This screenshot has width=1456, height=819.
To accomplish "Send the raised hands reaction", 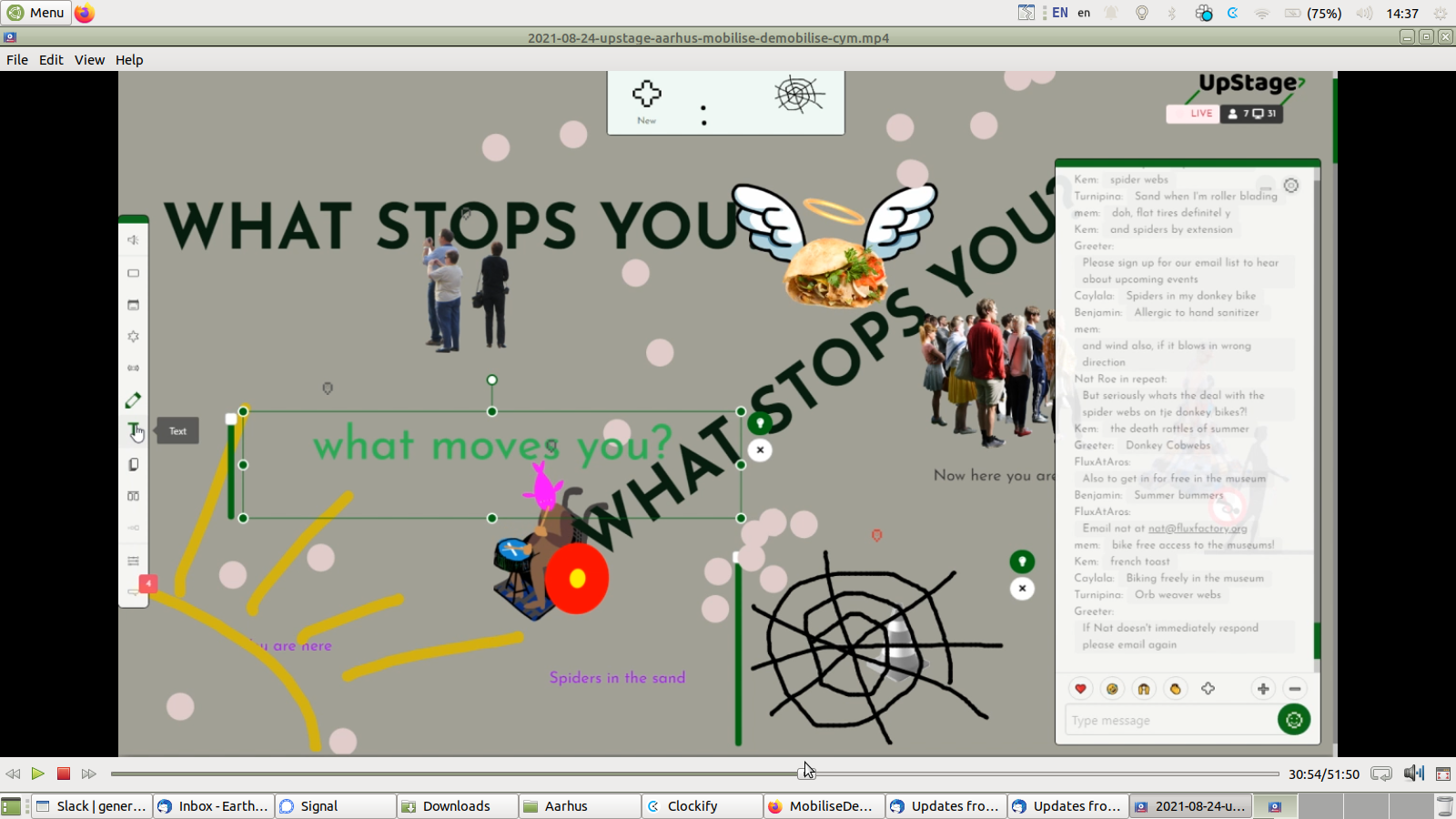I will [1144, 689].
